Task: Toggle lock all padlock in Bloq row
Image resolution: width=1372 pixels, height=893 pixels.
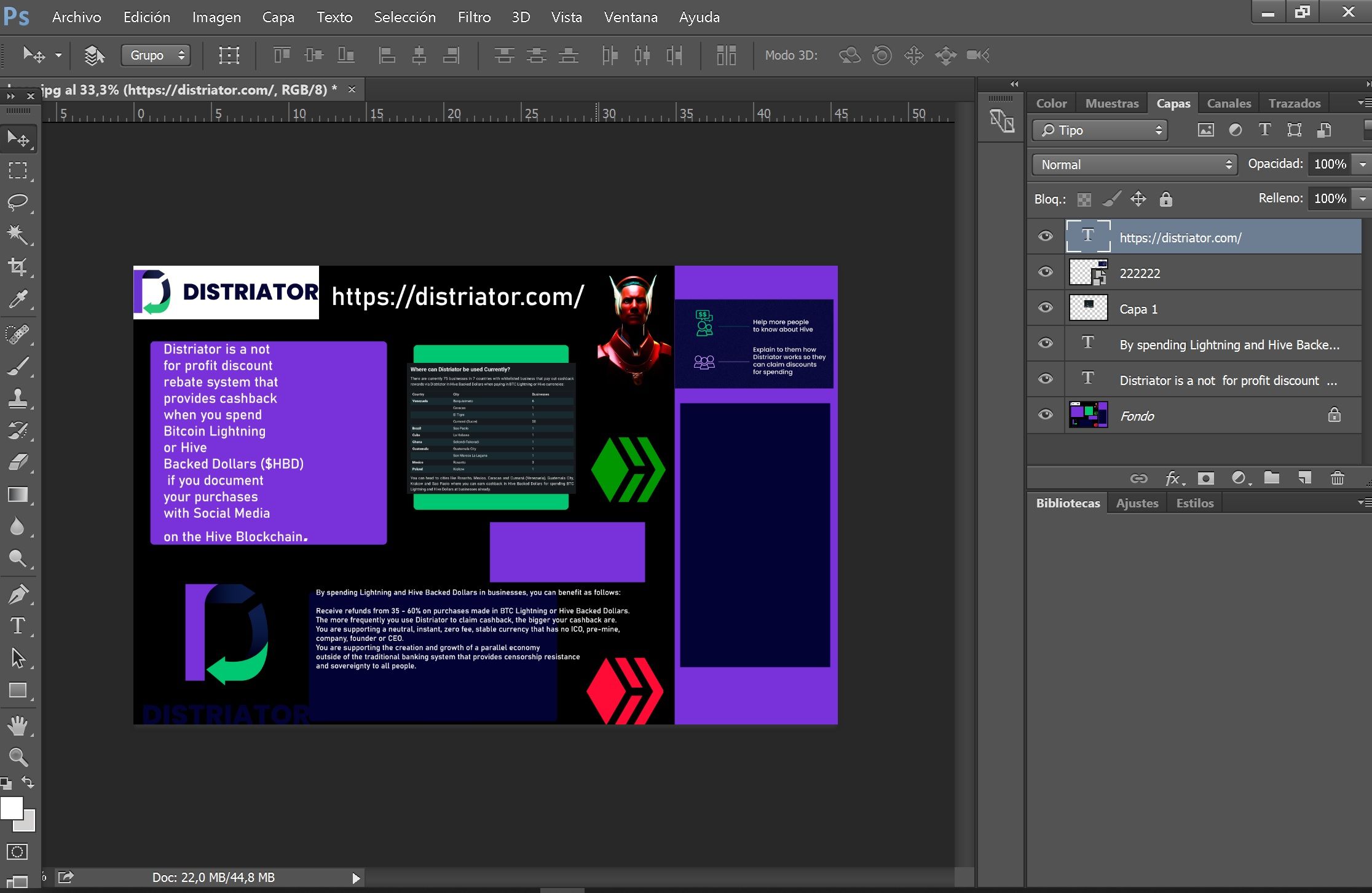Action: (1165, 199)
